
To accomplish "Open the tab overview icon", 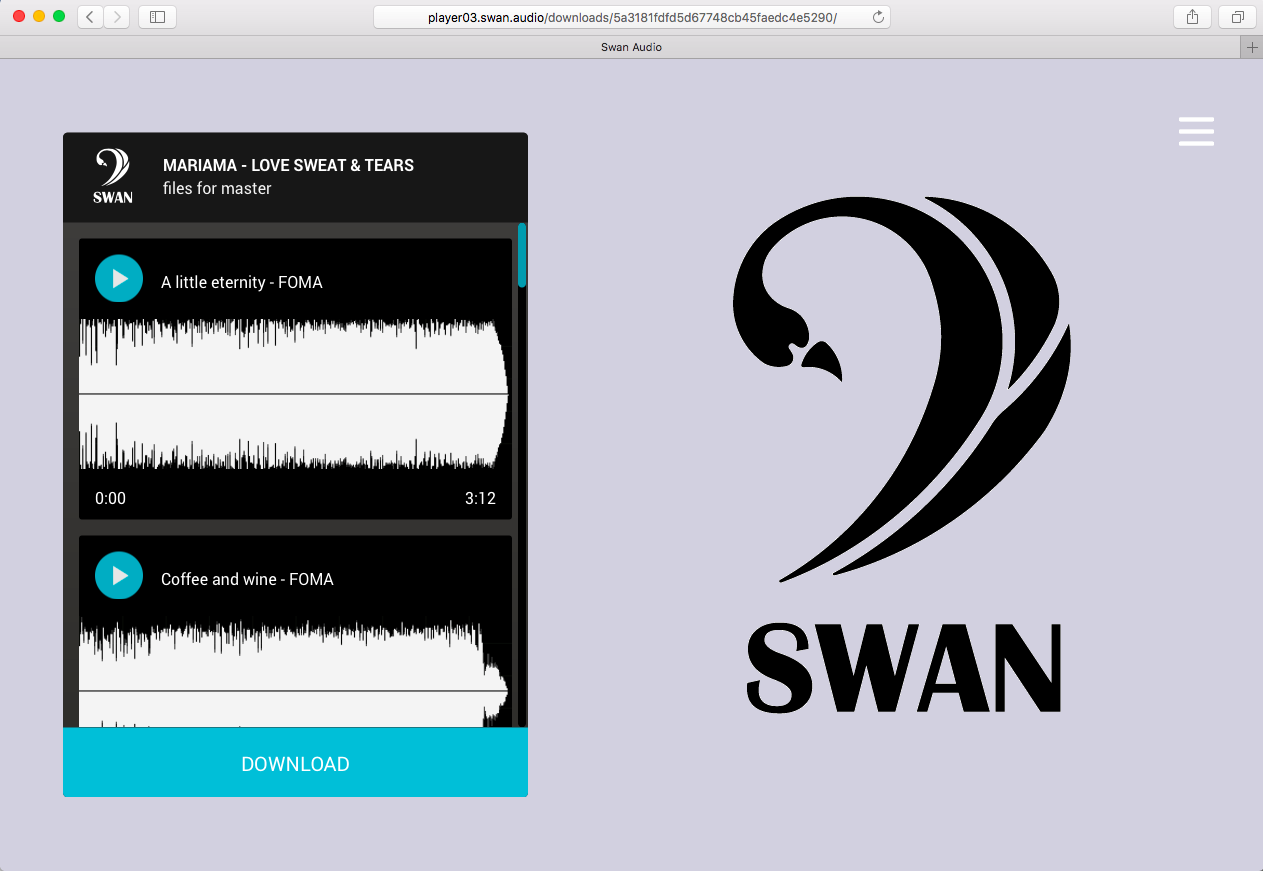I will (x=1237, y=16).
